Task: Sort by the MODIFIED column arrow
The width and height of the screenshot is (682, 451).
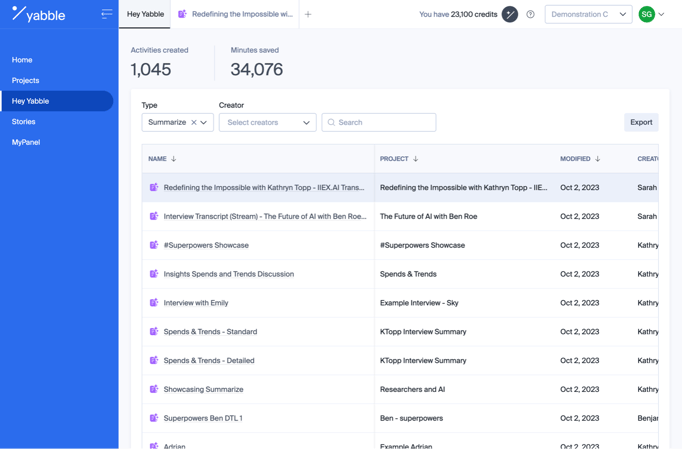Action: point(597,159)
